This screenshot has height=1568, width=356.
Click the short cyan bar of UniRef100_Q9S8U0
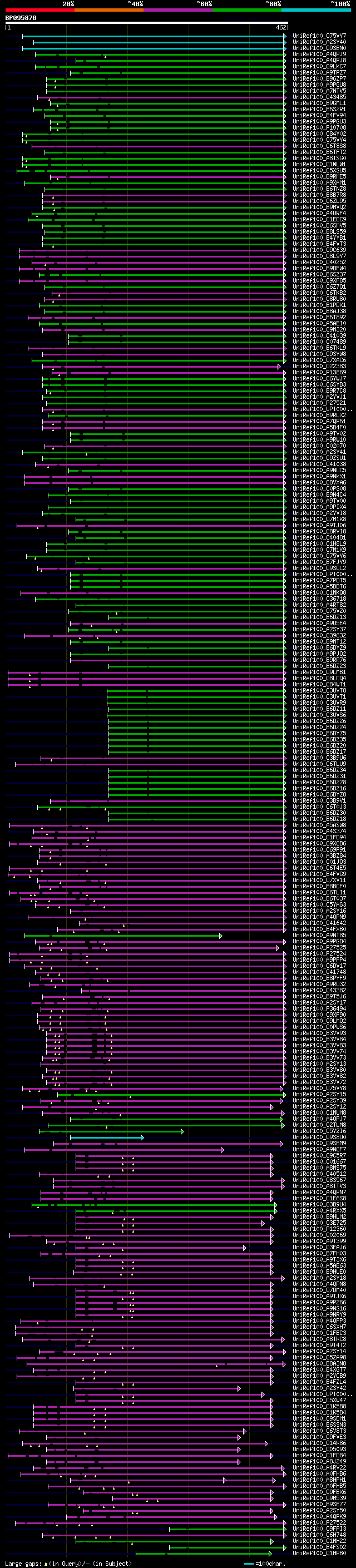coord(106,1137)
